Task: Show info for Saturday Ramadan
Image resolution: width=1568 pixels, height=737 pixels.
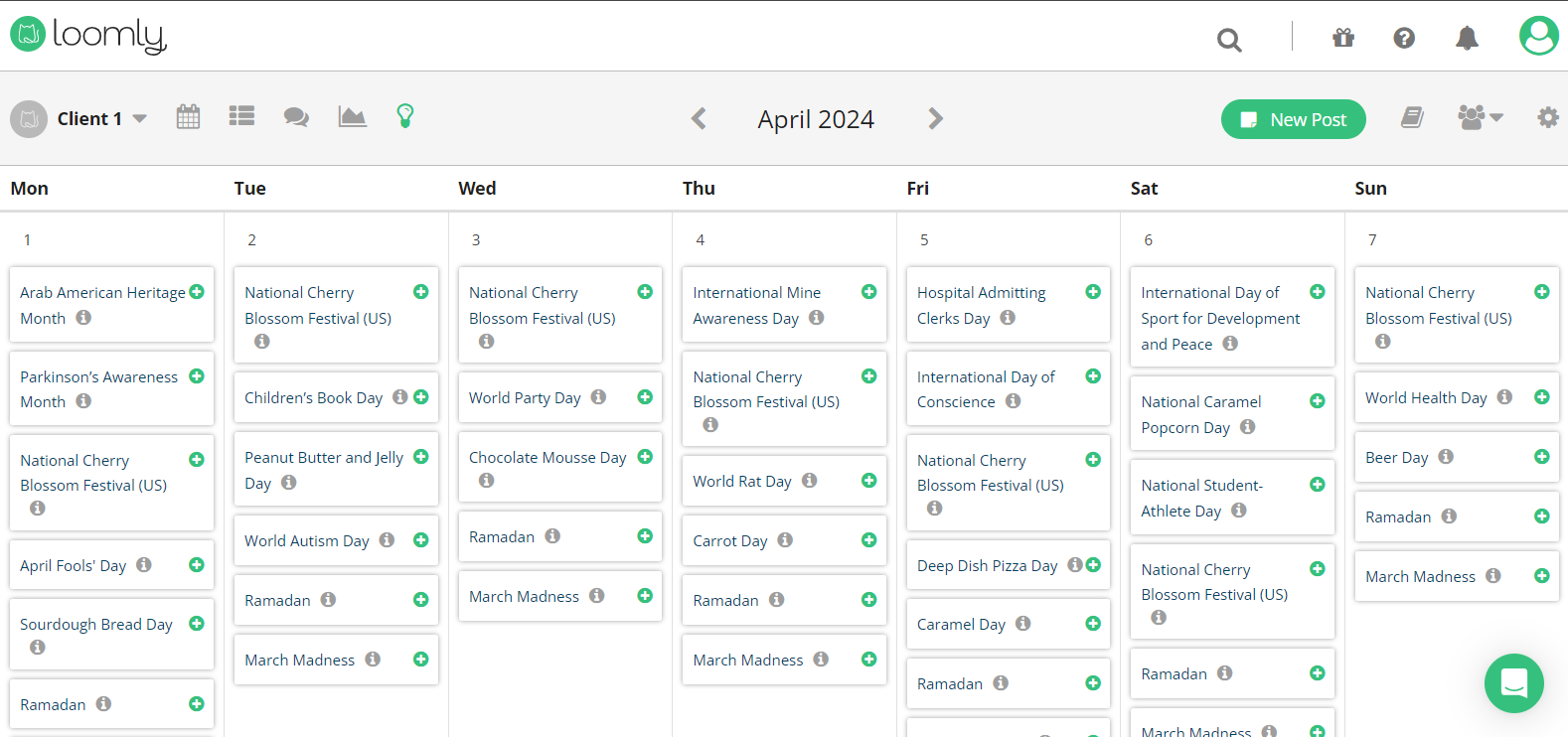Action: click(x=1225, y=673)
